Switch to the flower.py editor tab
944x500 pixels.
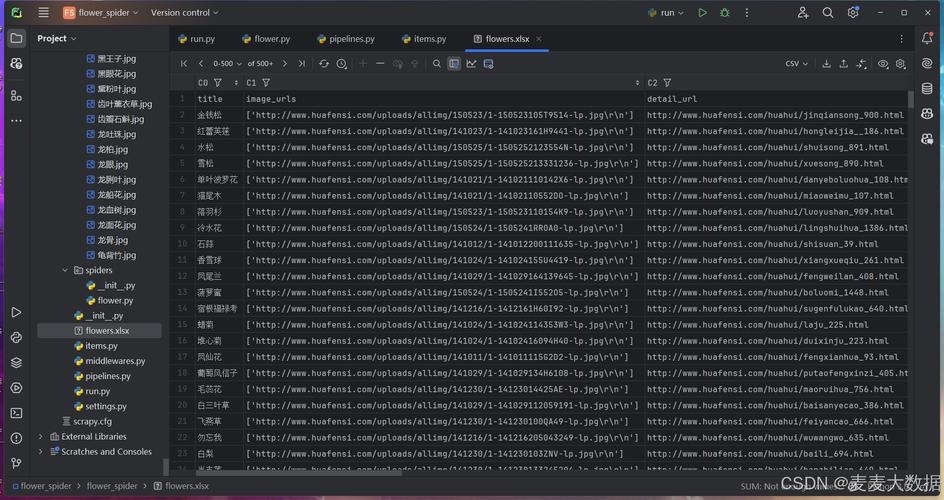coord(266,39)
